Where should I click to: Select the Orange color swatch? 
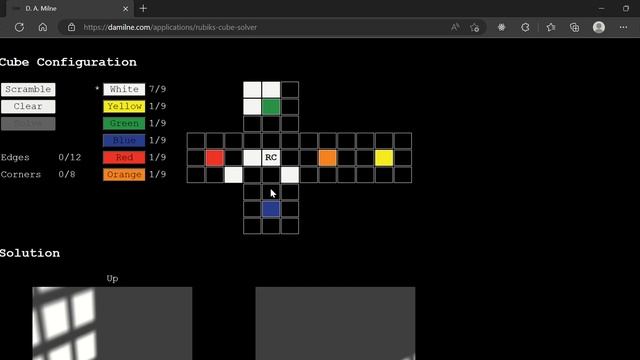click(x=124, y=175)
